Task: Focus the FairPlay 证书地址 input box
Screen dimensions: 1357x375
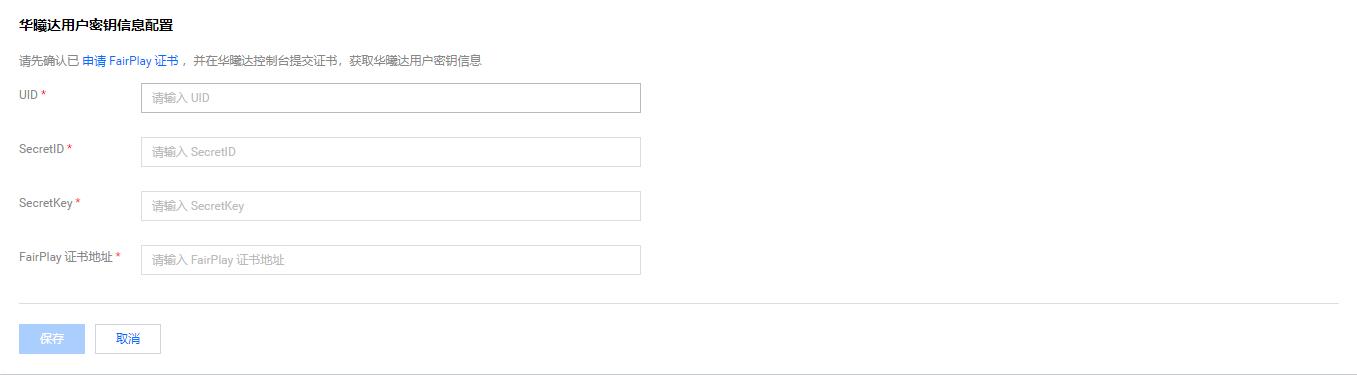Action: [390, 260]
